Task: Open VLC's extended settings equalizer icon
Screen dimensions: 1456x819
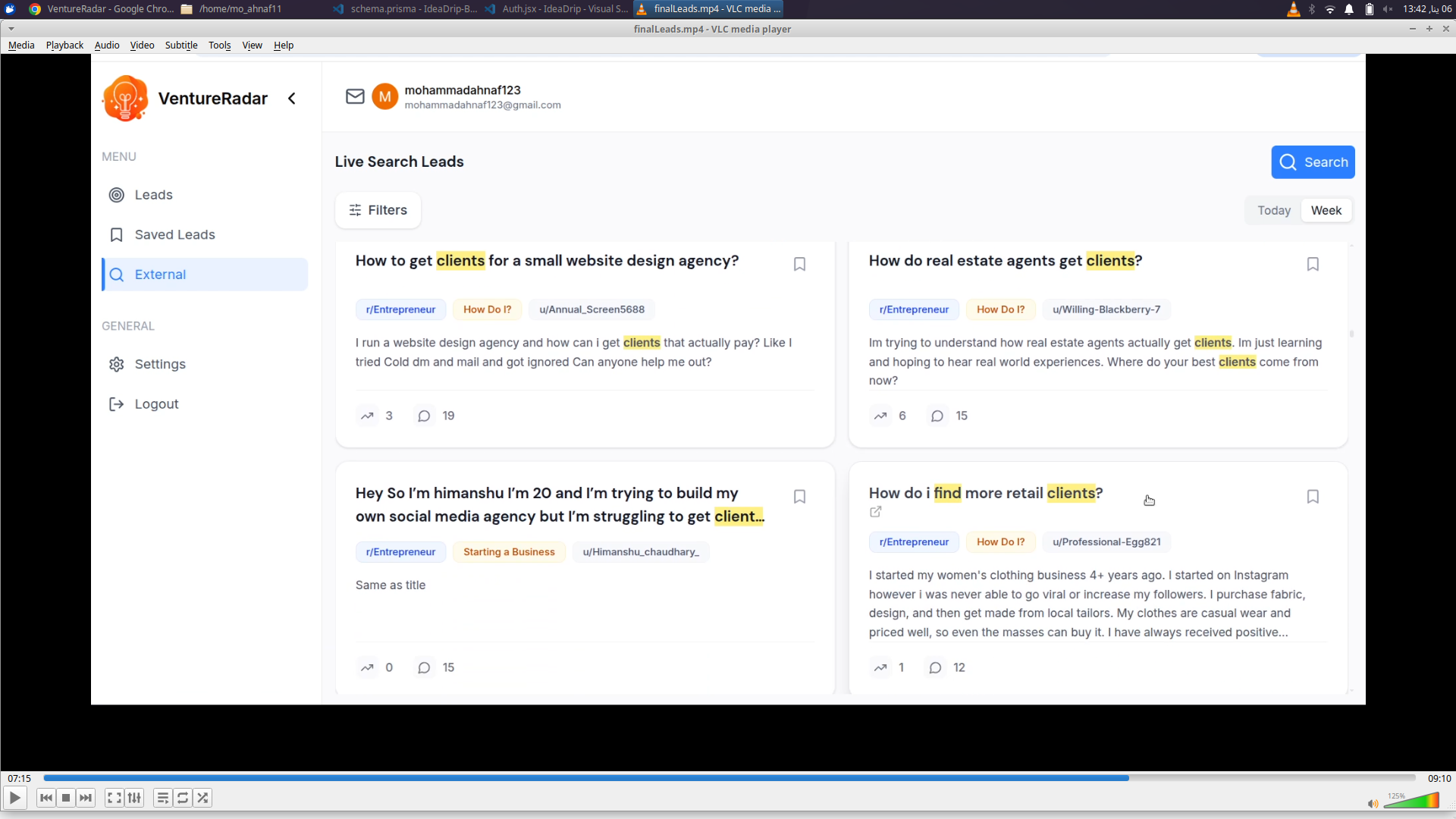Action: (134, 798)
